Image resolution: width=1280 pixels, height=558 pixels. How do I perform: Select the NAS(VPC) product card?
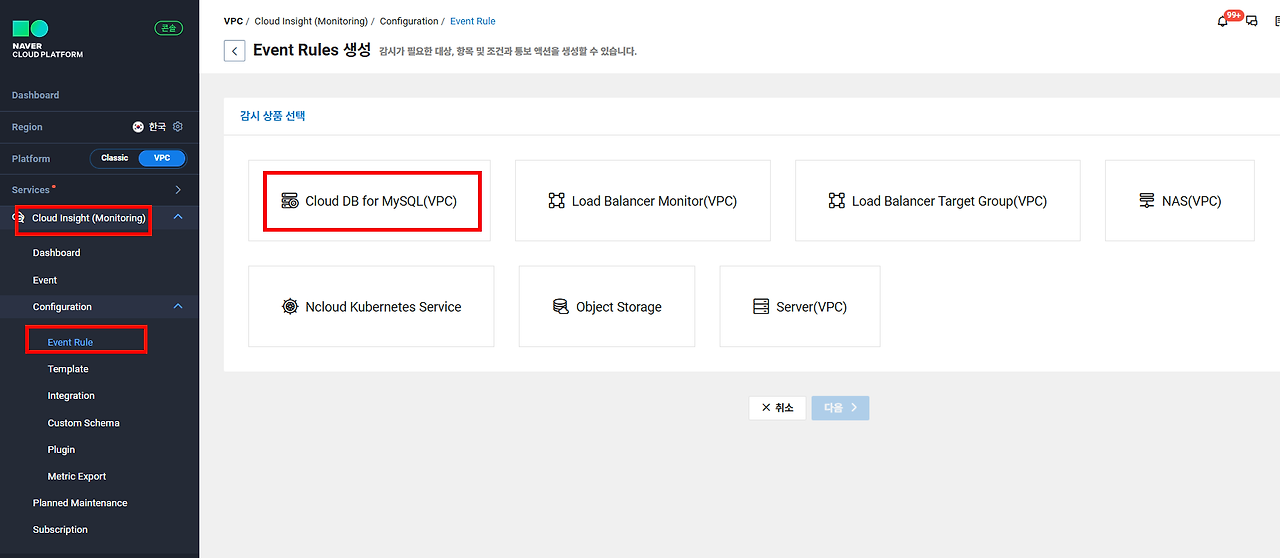point(1180,201)
